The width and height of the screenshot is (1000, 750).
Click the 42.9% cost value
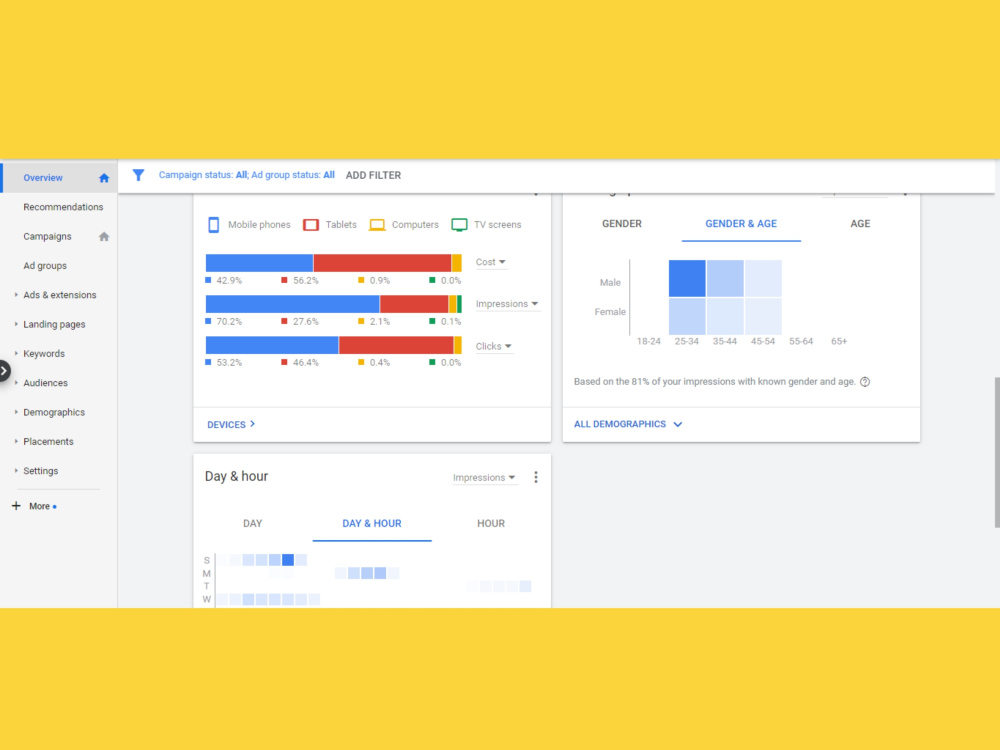(229, 281)
